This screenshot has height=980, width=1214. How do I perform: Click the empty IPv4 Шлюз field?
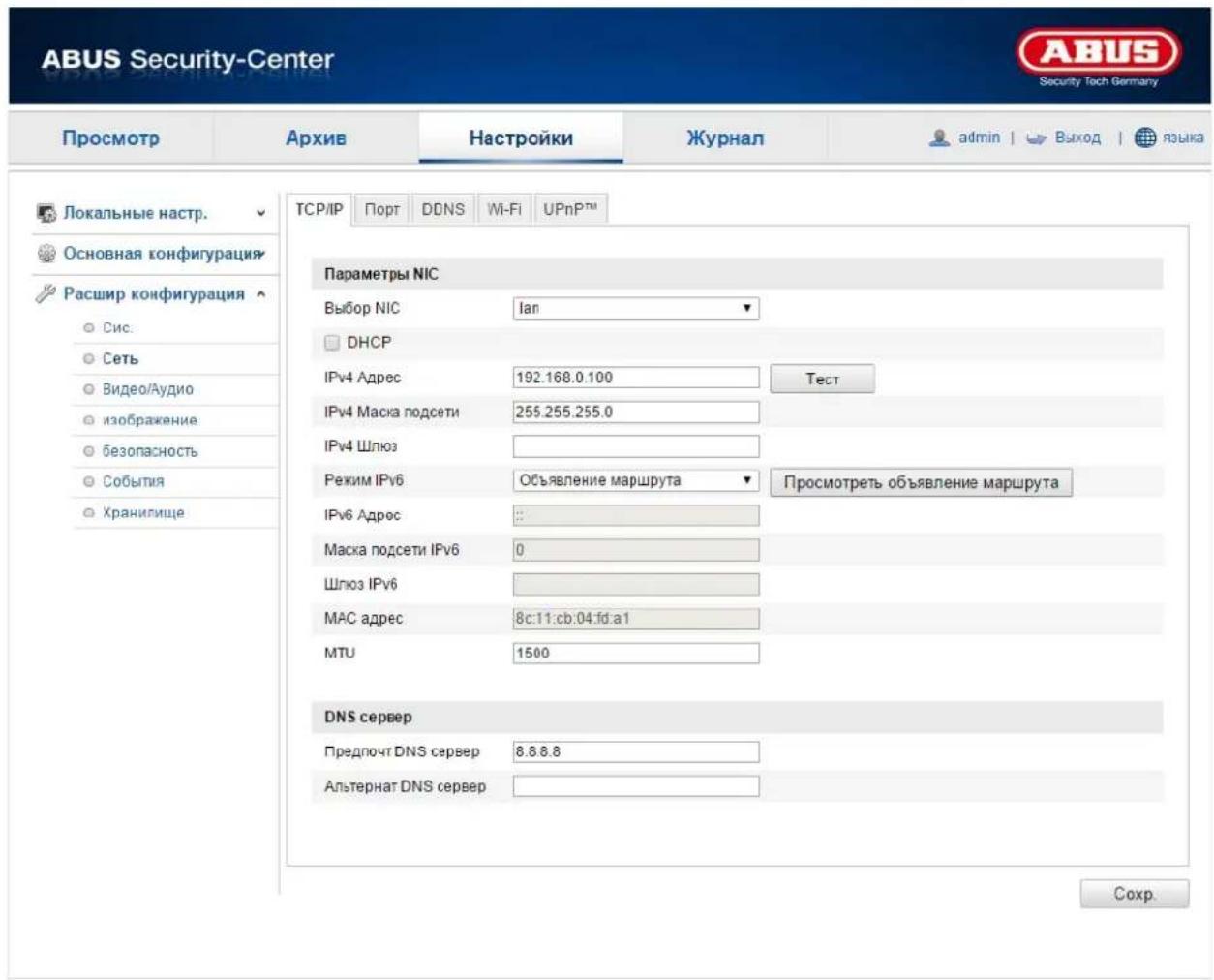pos(636,446)
